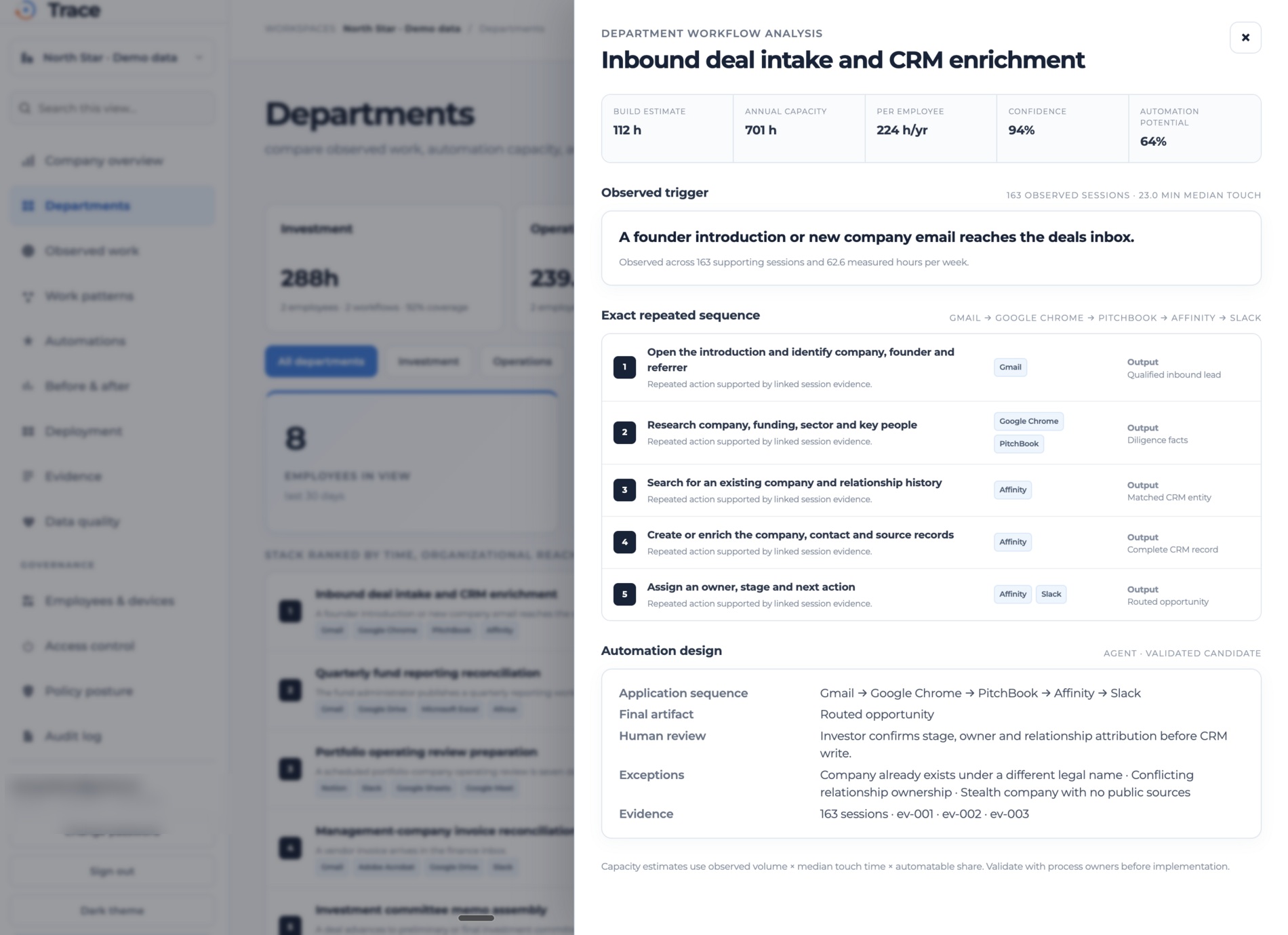Viewport: 1288px width, 935px height.
Task: Click the Before & after sidebar icon
Action: tap(28, 386)
